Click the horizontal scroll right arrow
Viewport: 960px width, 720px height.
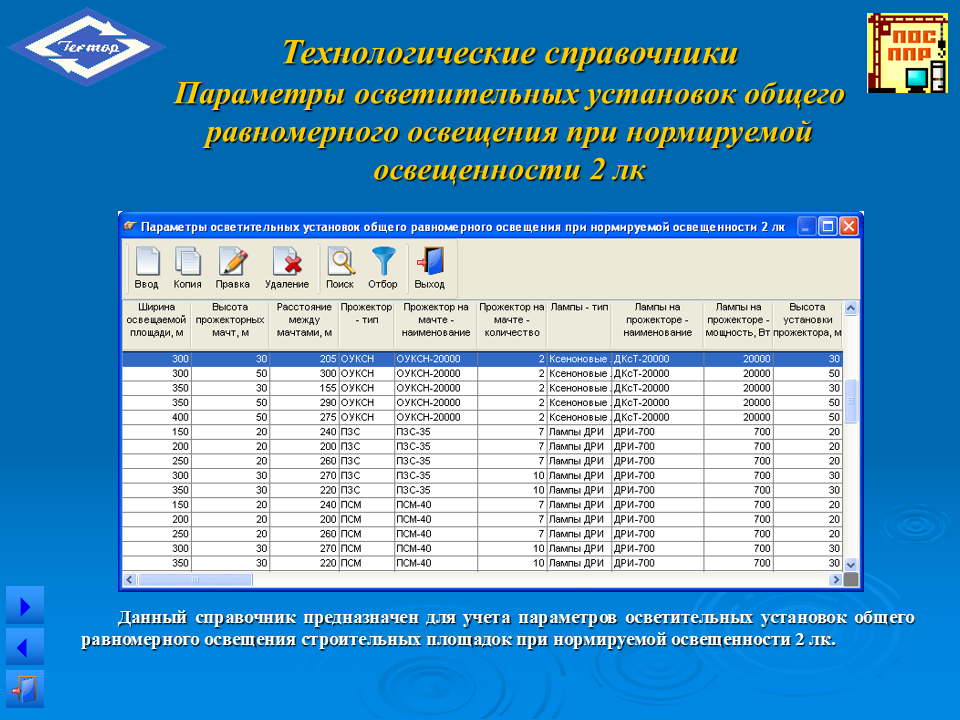tap(836, 579)
